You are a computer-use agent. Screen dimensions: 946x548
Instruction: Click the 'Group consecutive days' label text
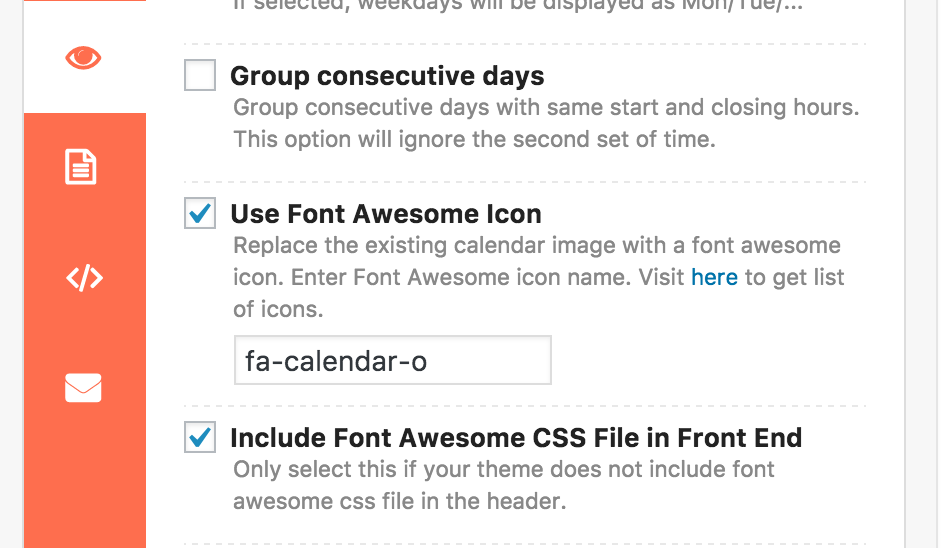coord(387,76)
